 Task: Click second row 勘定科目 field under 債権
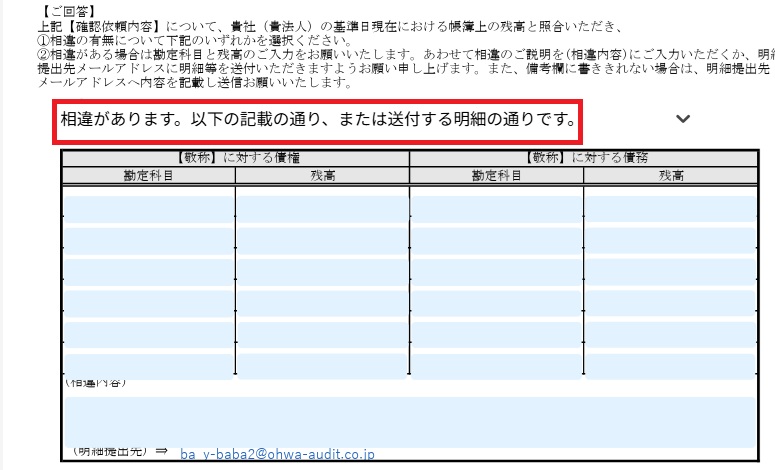(x=149, y=241)
